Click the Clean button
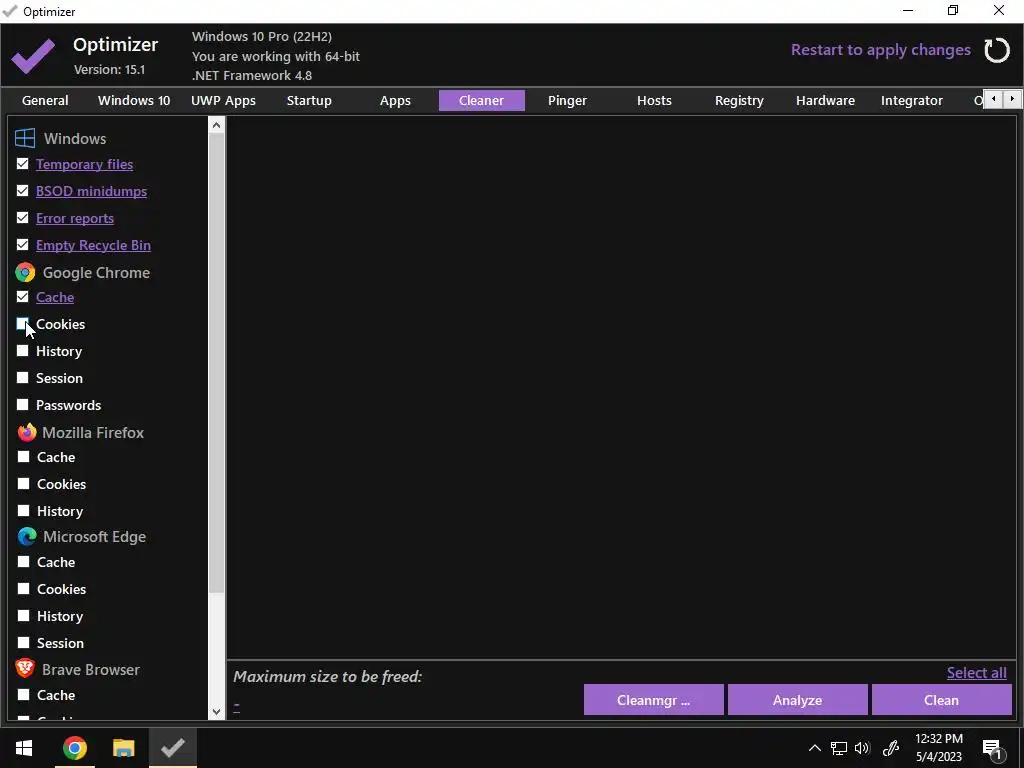This screenshot has width=1024, height=768. pos(941,700)
